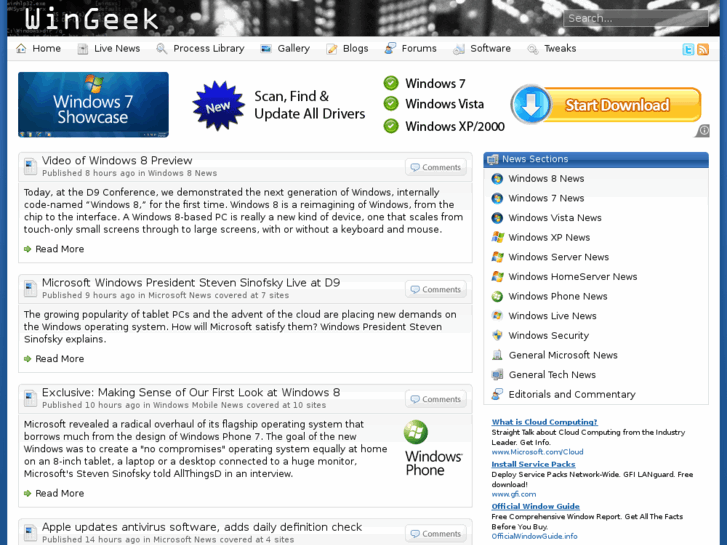The image size is (727, 545).
Task: Open the Official Window Guide ad link
Action: pos(536,506)
